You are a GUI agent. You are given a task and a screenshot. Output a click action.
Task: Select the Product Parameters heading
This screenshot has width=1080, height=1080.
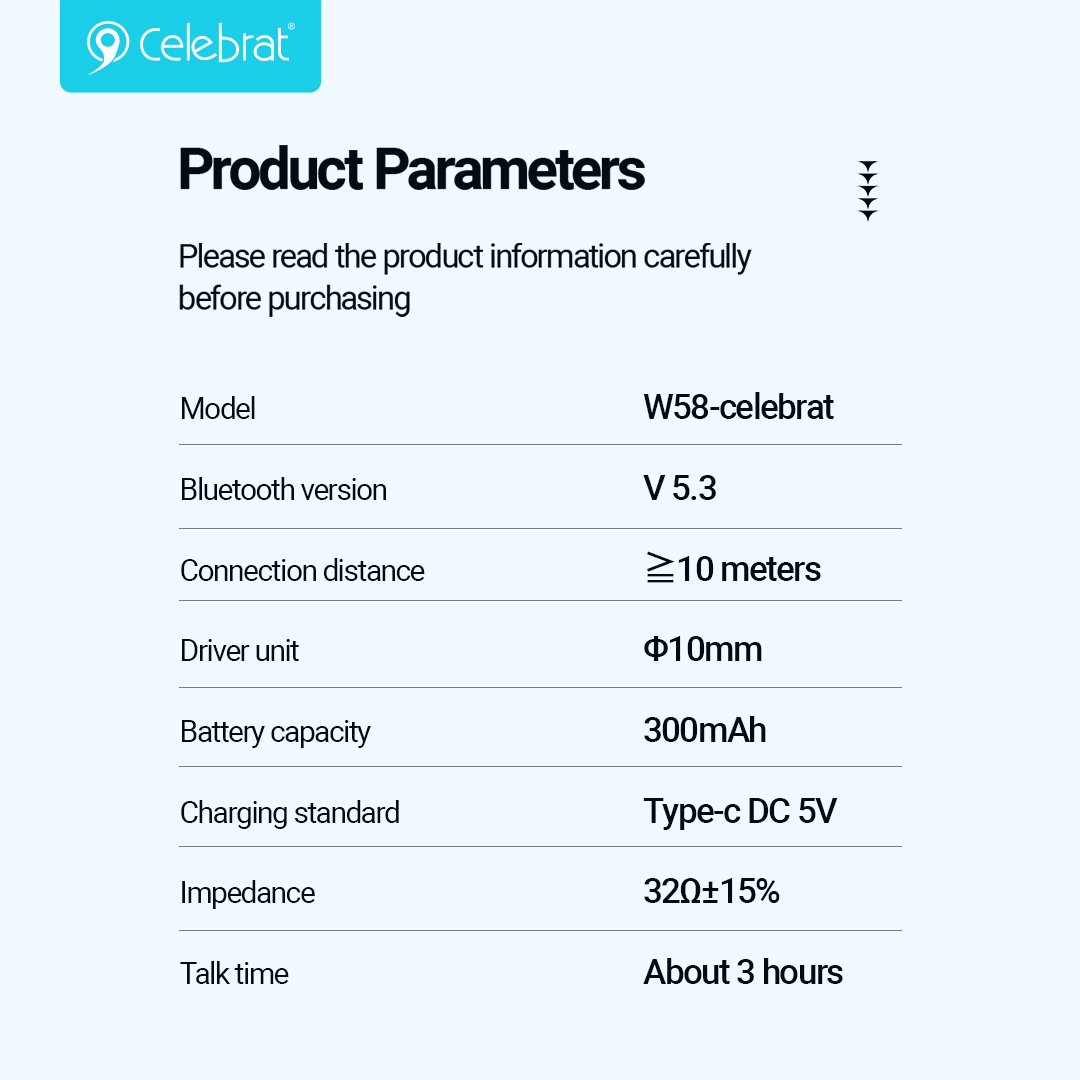point(411,170)
